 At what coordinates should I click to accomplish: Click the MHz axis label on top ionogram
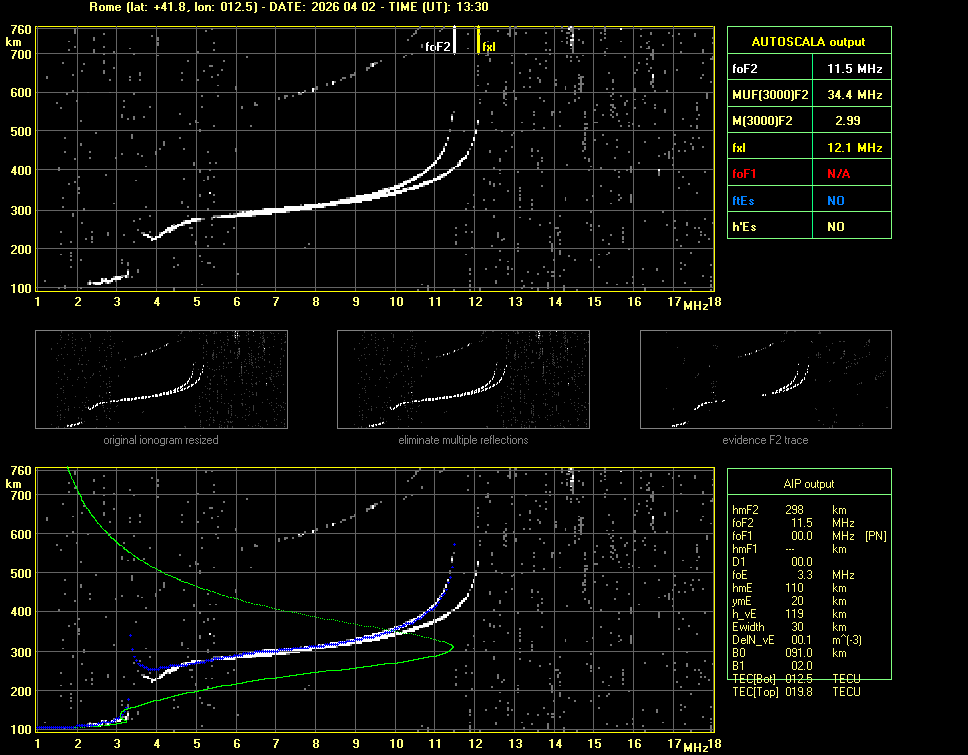pos(696,305)
